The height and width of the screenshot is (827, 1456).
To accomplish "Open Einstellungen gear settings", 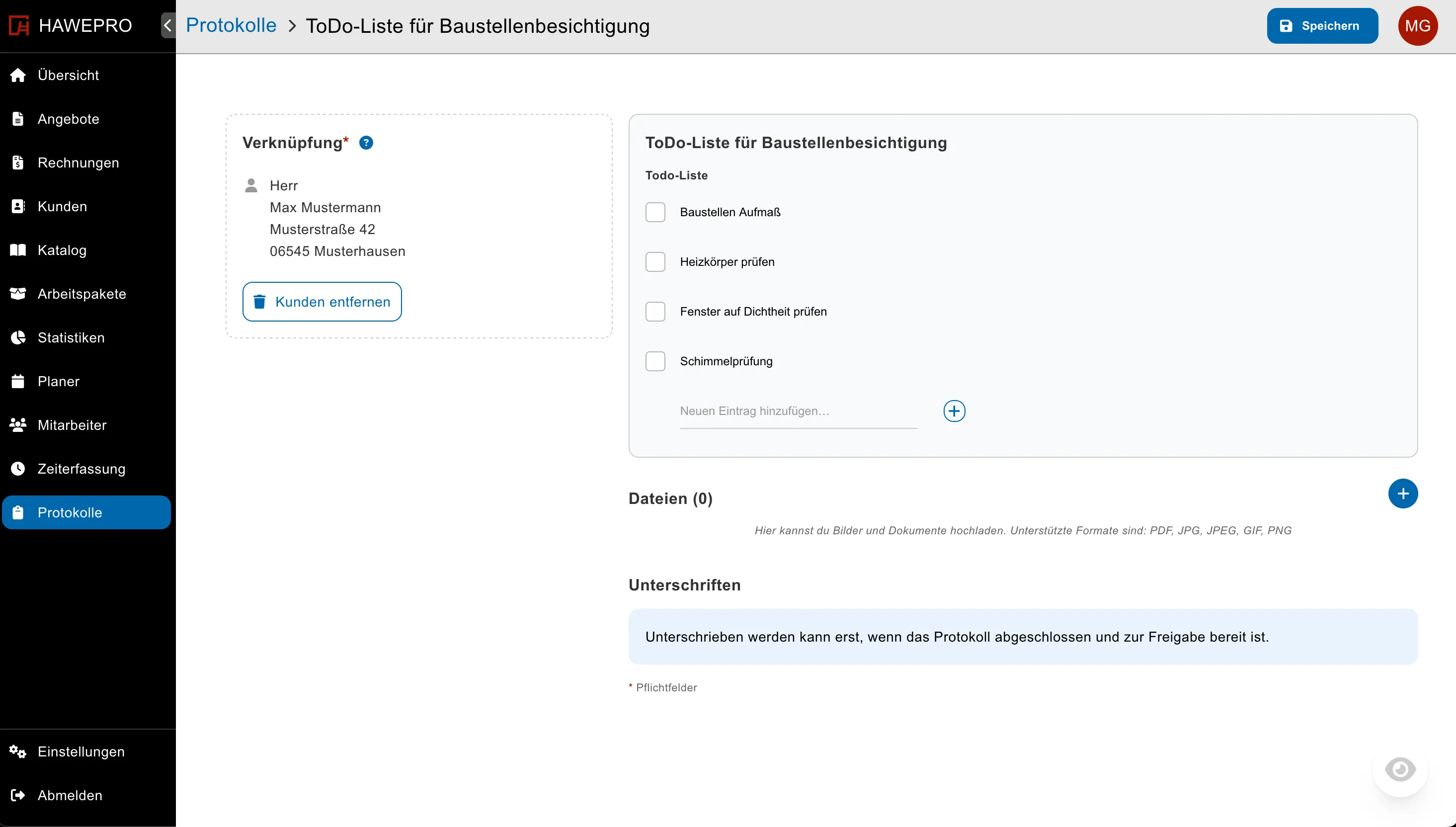I will point(81,751).
